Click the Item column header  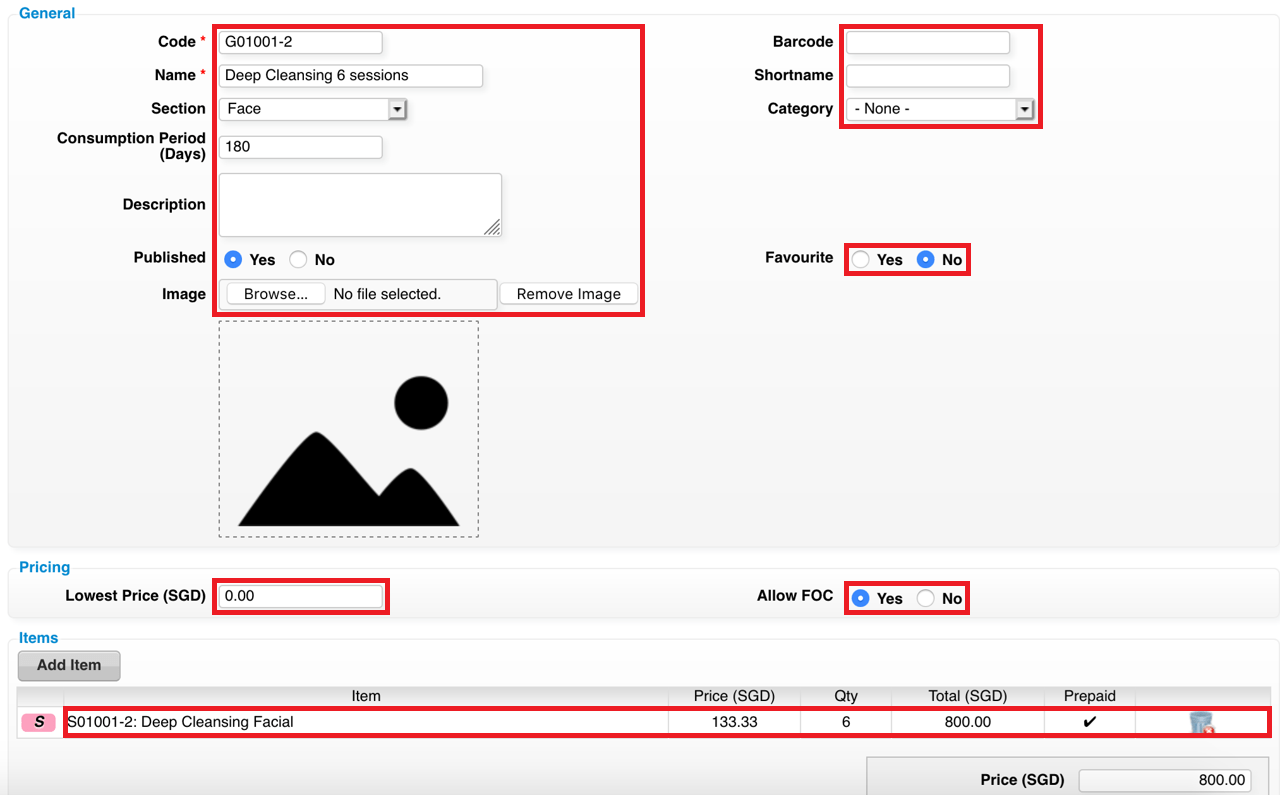click(366, 696)
